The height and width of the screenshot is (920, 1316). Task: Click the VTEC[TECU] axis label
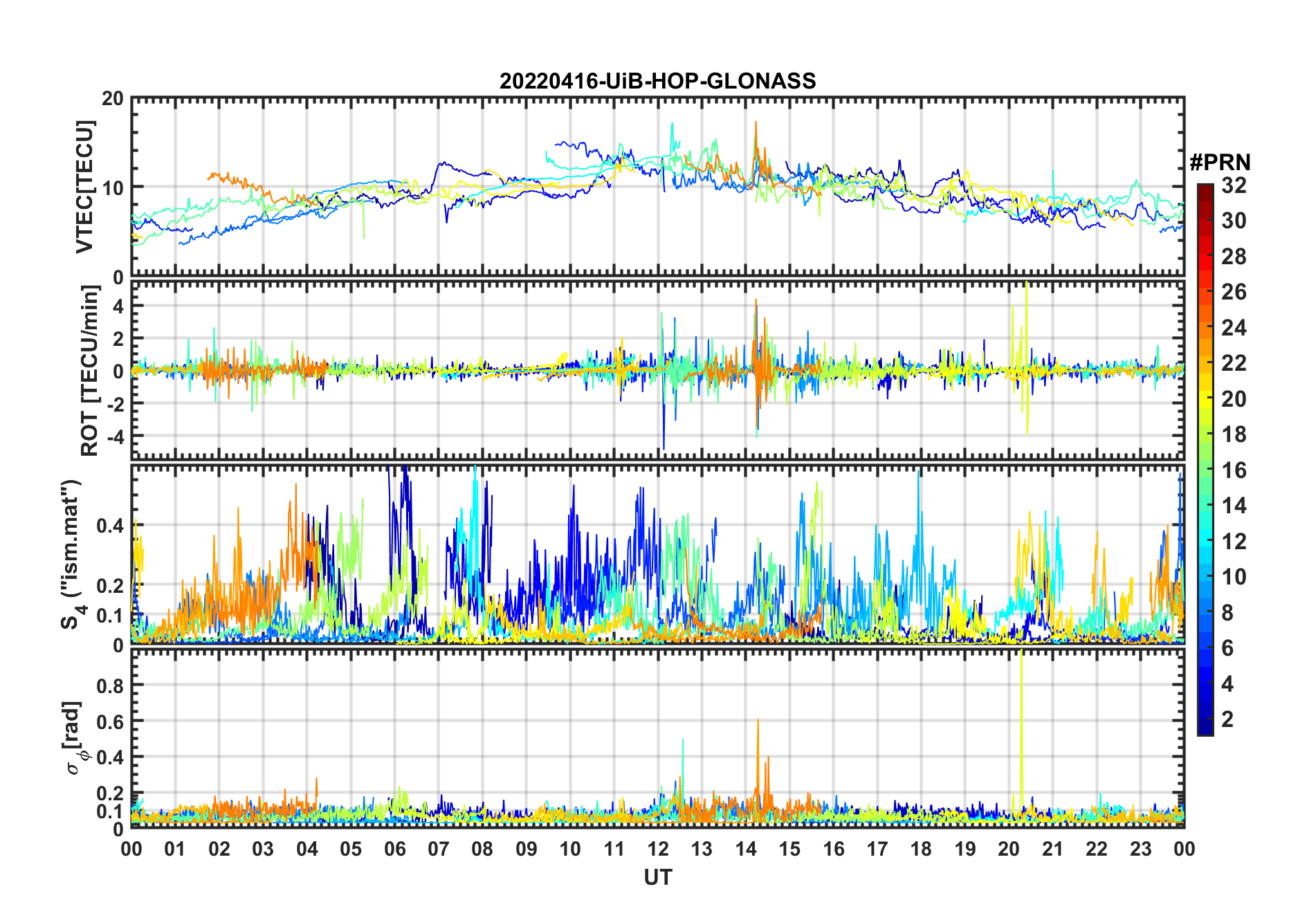coord(84,187)
